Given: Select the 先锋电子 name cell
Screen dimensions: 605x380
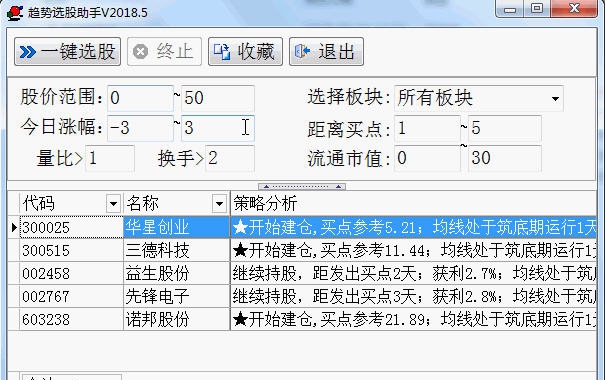Looking at the screenshot, I should click(177, 297).
